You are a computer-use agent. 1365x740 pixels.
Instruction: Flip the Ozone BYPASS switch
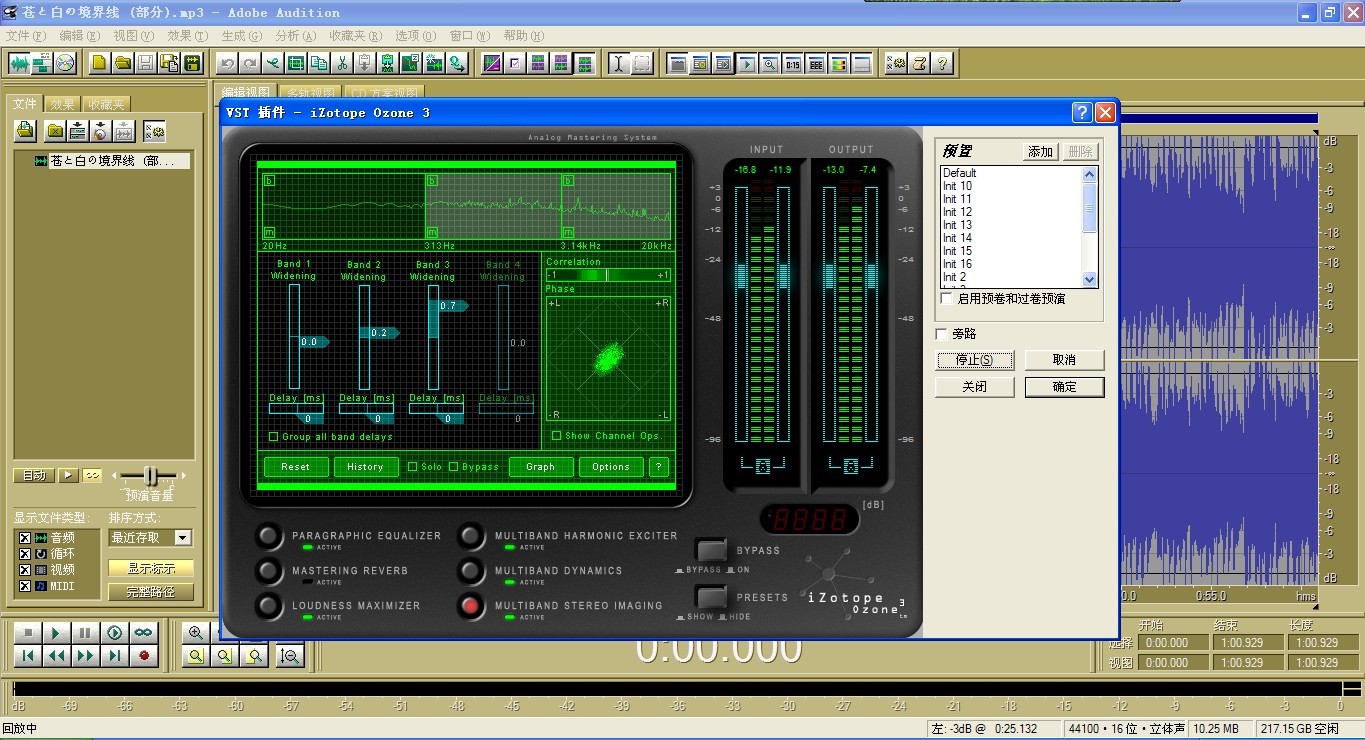click(711, 551)
